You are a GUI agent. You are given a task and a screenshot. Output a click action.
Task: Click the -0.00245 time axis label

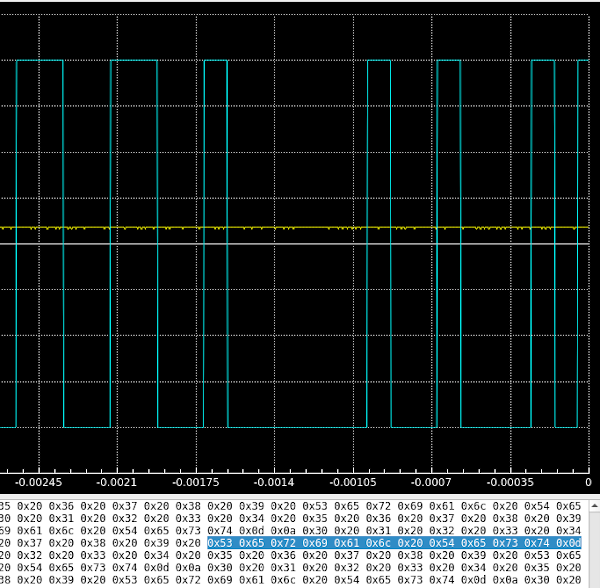click(39, 482)
